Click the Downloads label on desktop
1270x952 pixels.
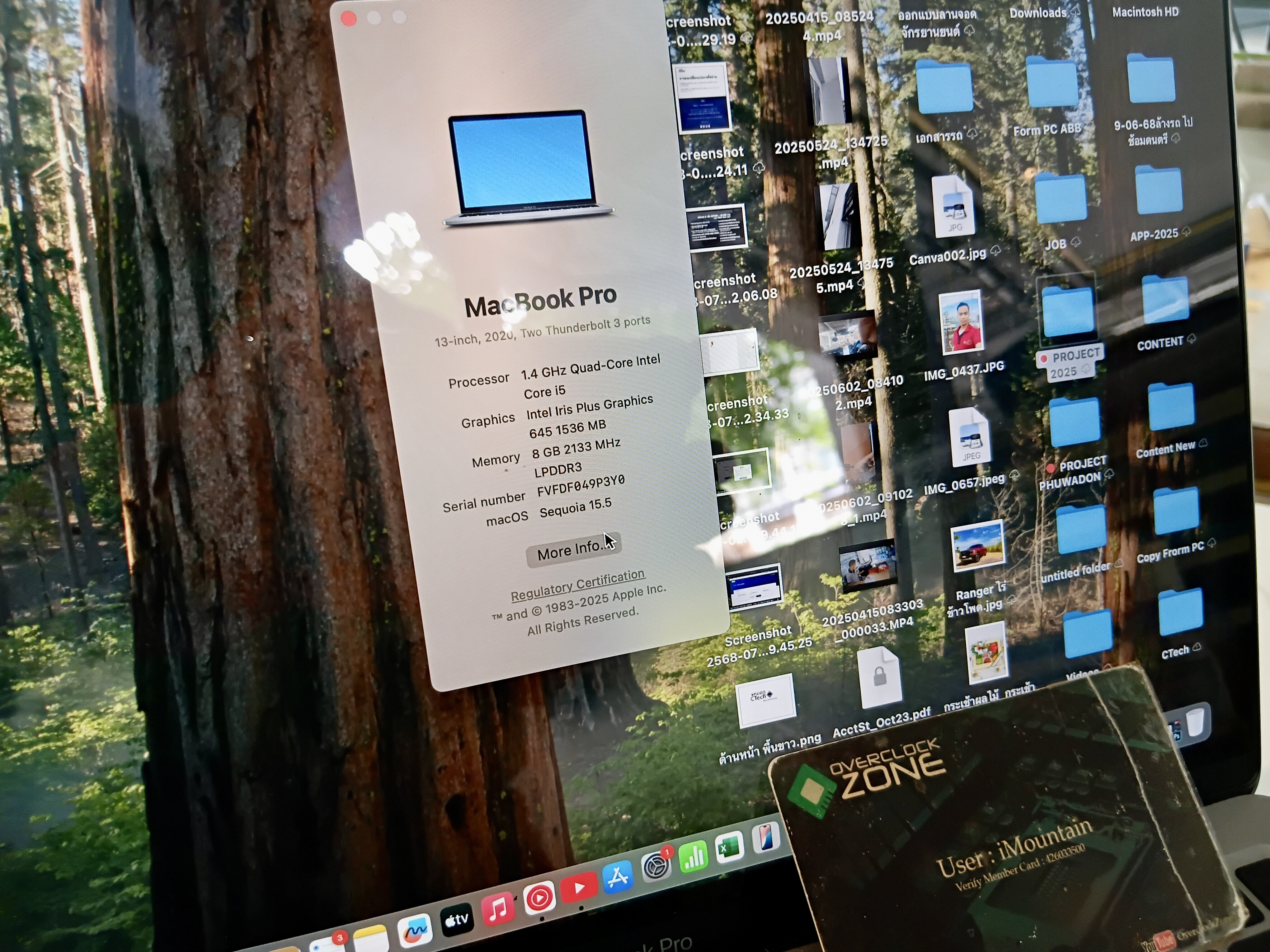(x=1038, y=13)
